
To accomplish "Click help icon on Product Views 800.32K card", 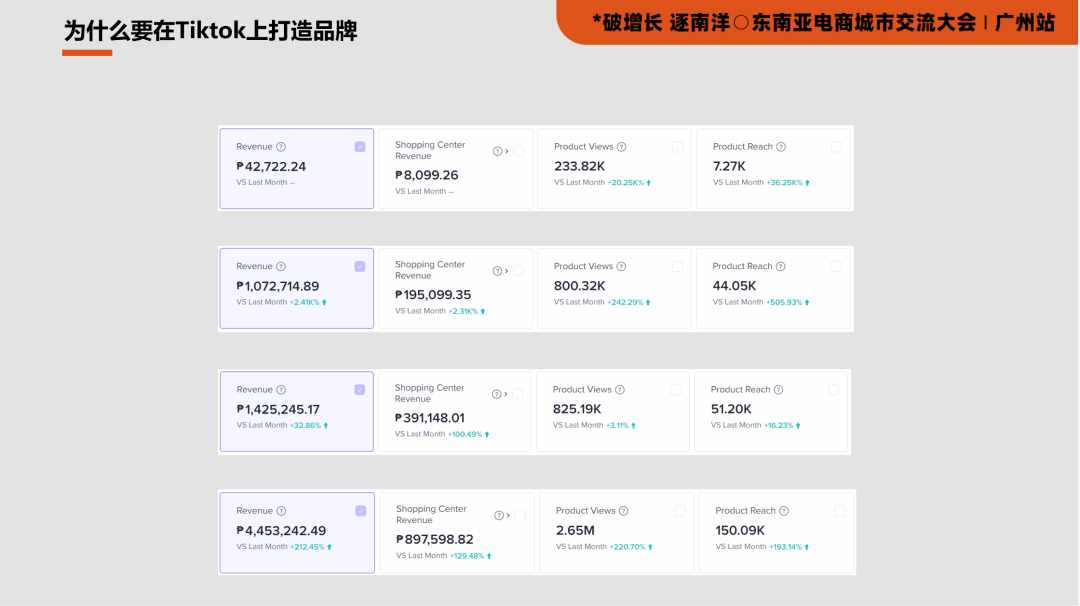I will click(621, 267).
